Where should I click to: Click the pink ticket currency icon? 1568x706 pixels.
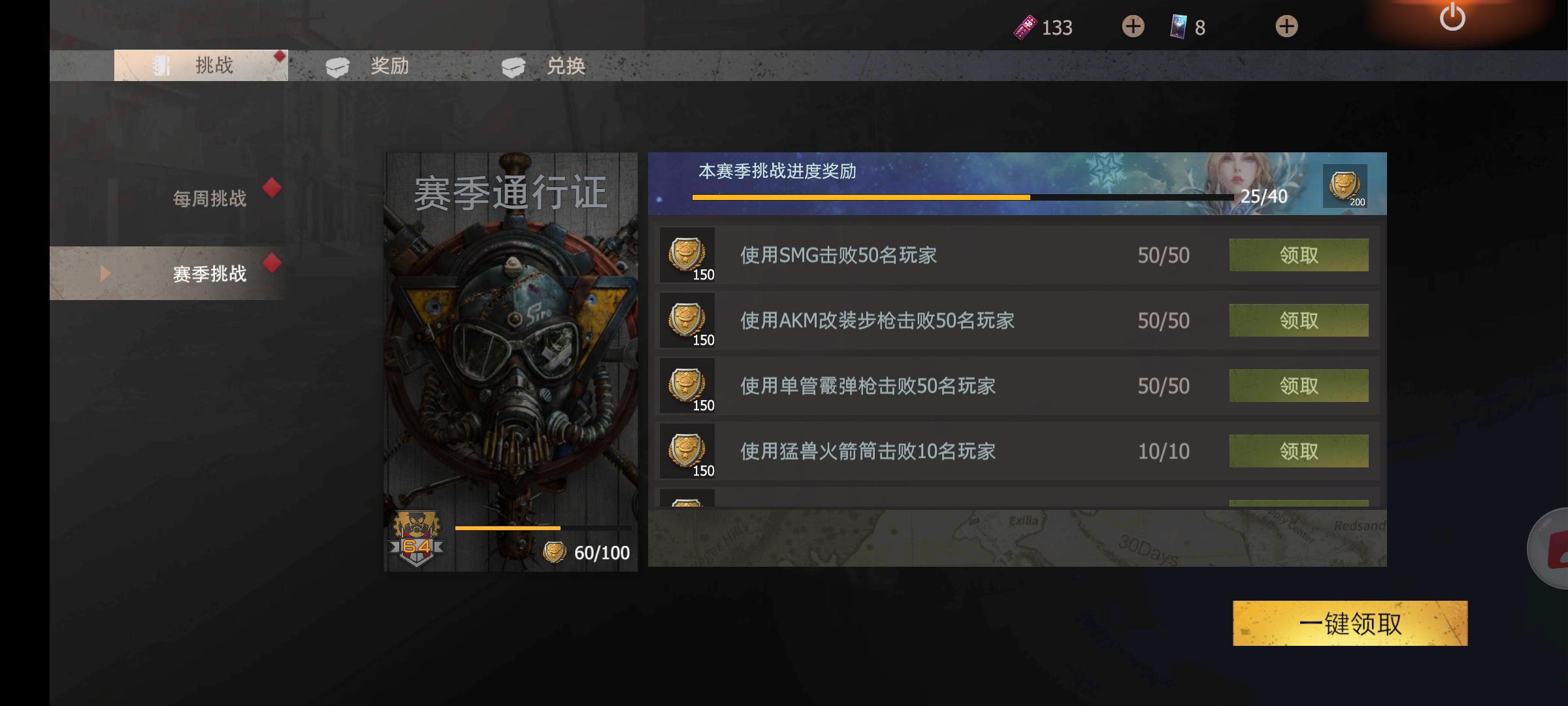tap(1025, 27)
